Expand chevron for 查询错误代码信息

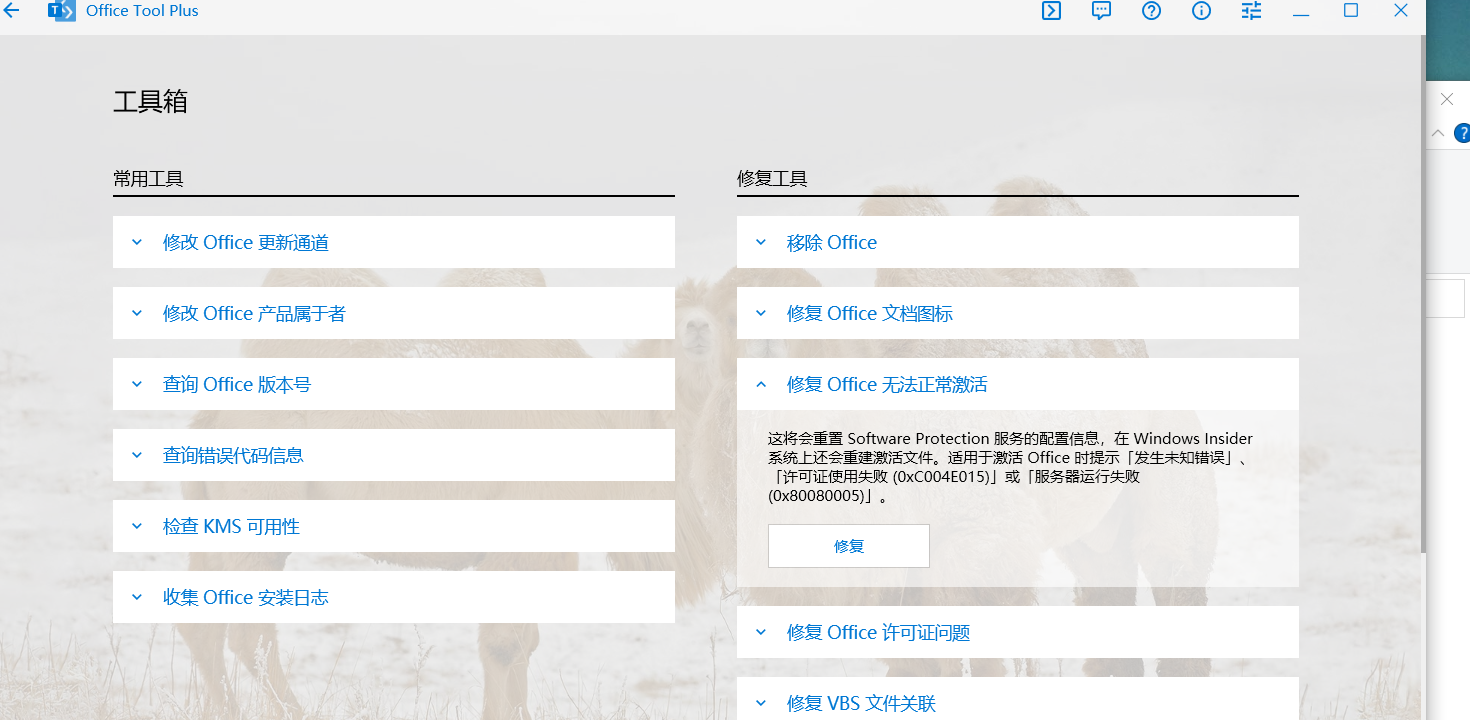point(137,455)
